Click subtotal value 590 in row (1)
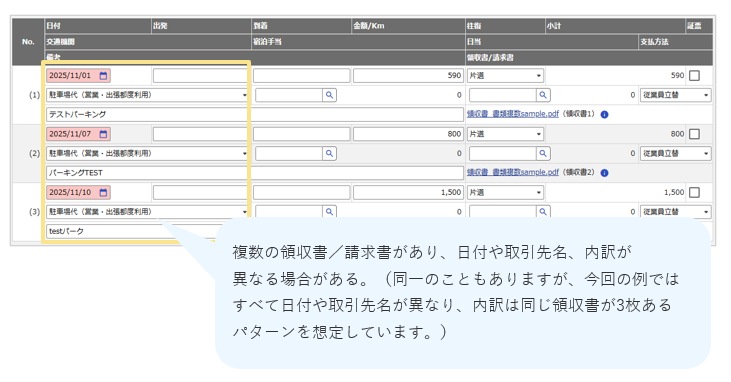Image resolution: width=731 pixels, height=382 pixels. (677, 75)
